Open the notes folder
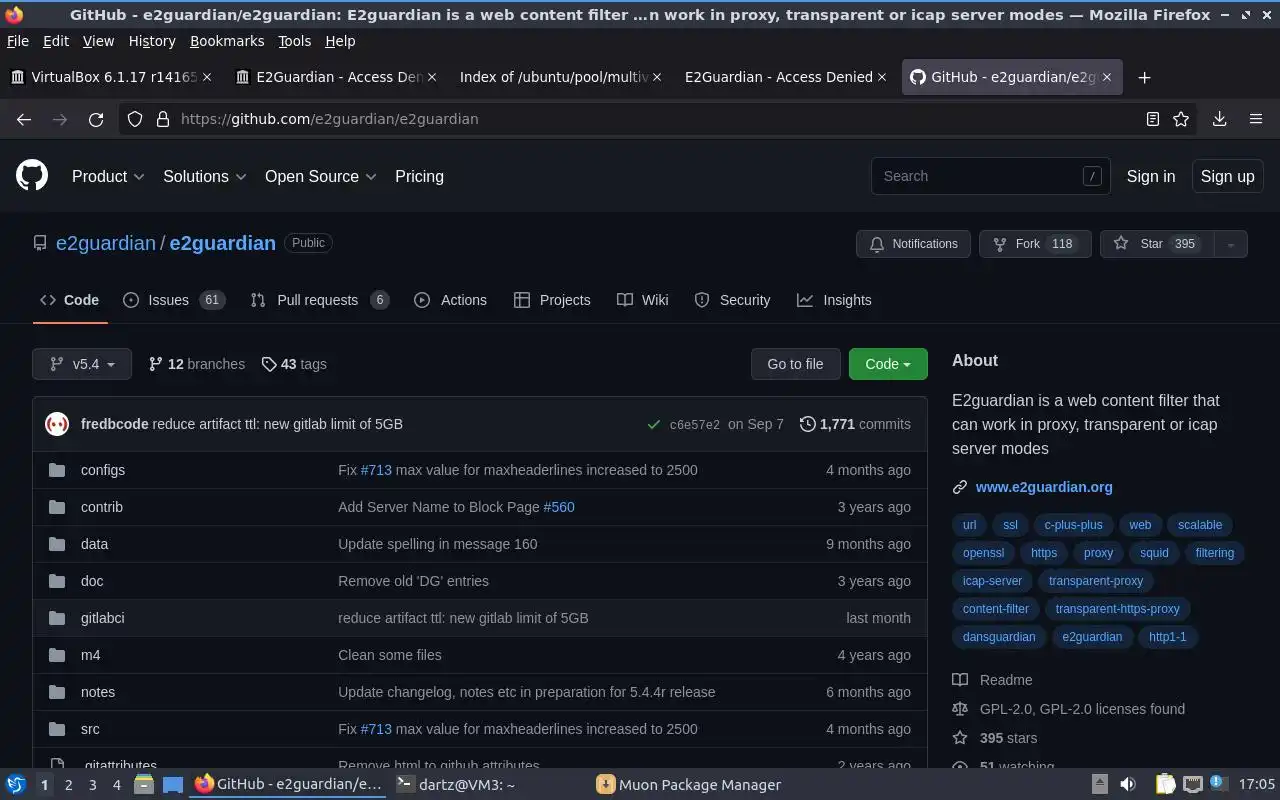This screenshot has width=1280, height=800. click(x=98, y=692)
